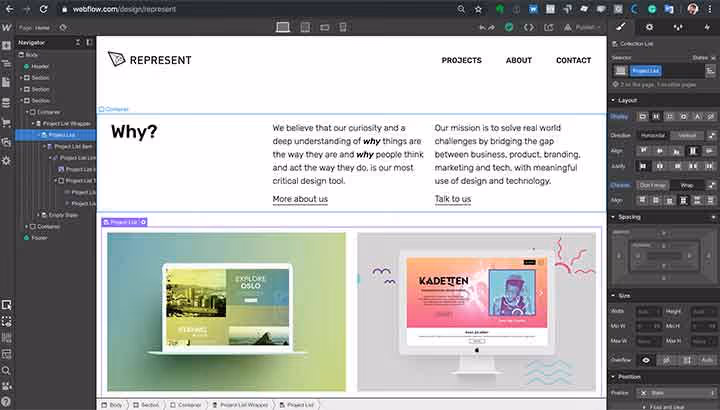
Task: Open the States dropdown in Selector
Action: pyautogui.click(x=704, y=58)
